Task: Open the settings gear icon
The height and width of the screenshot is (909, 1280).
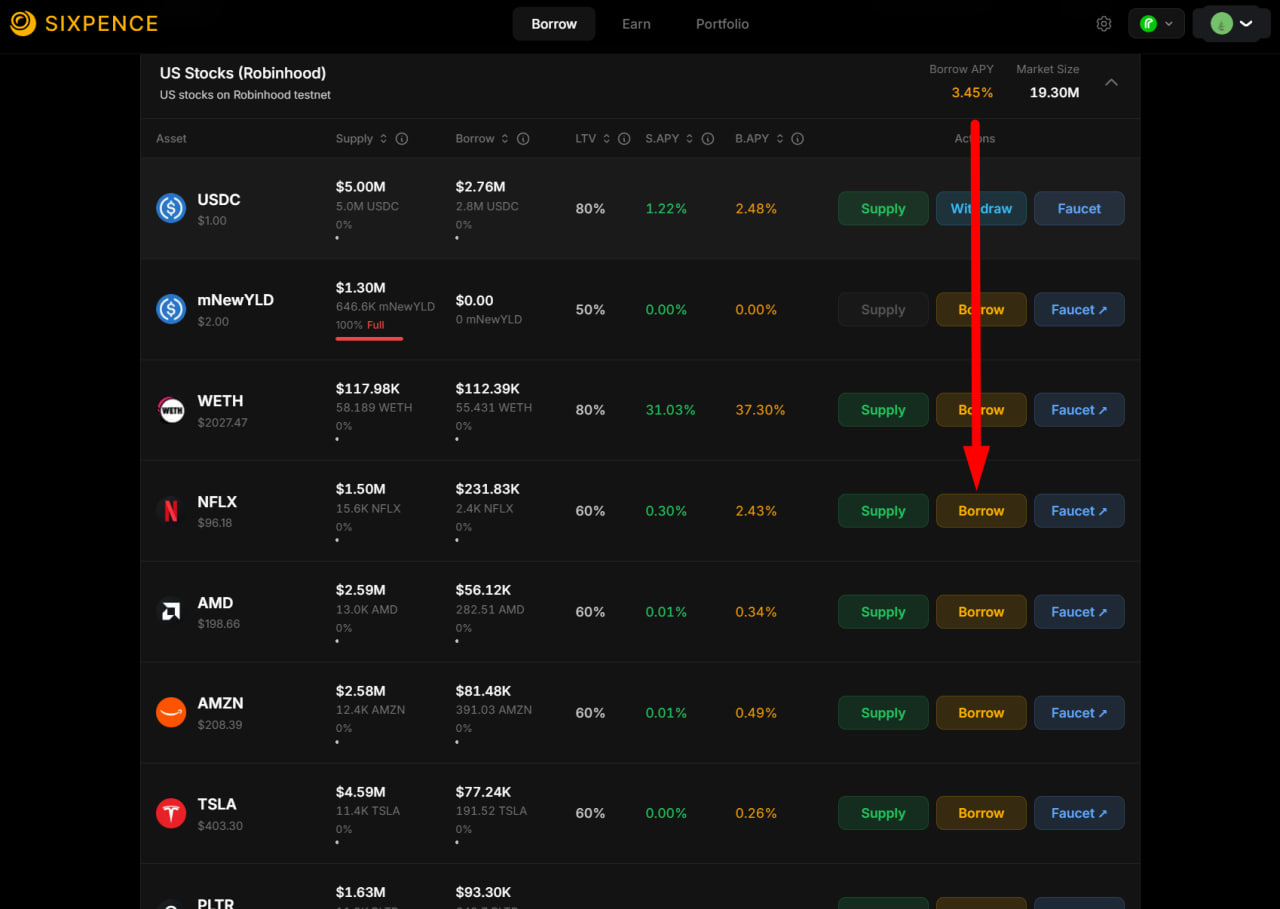Action: click(x=1104, y=24)
